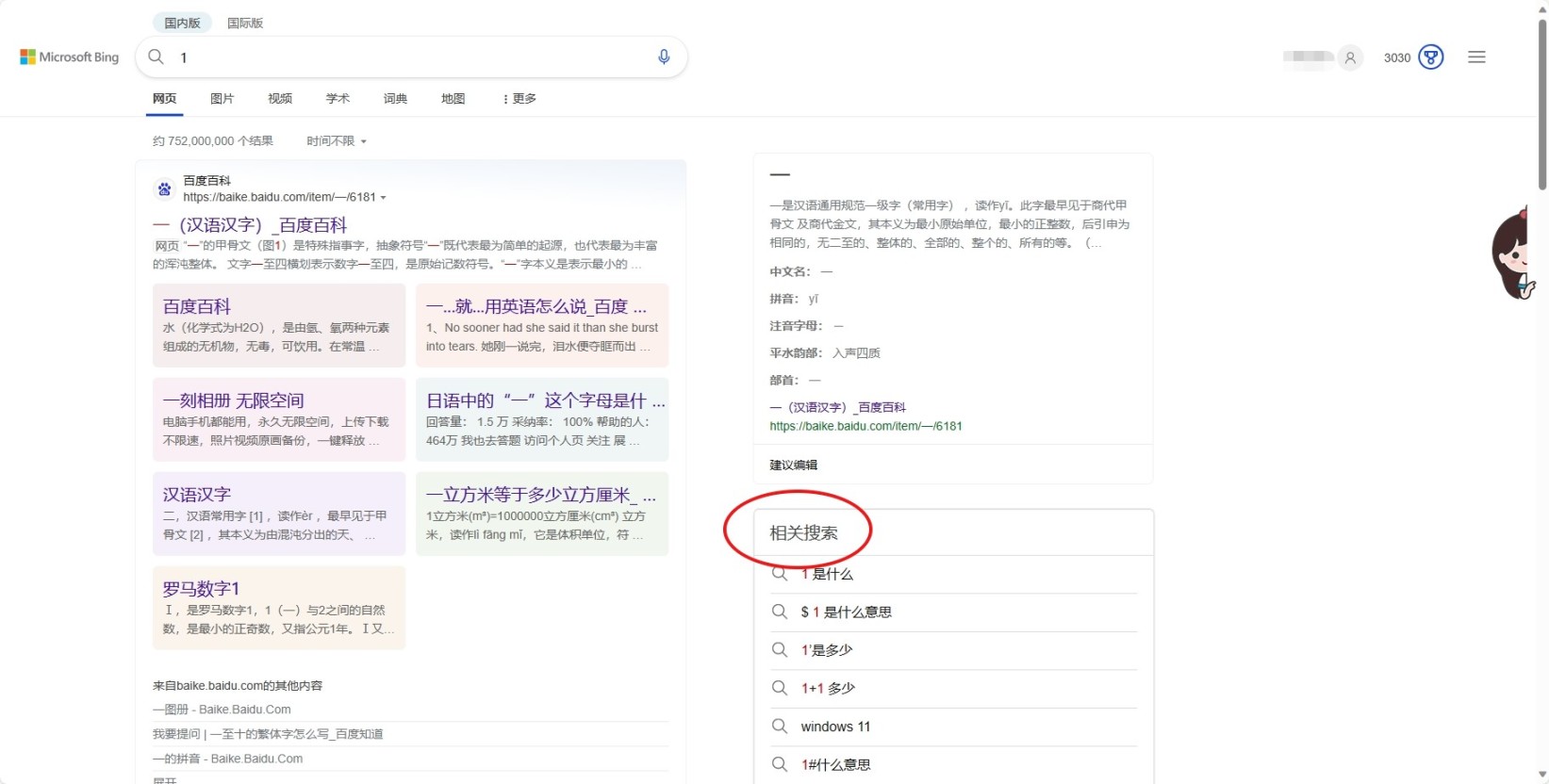1549x784 pixels.
Task: Open the 罗马数字1 result card
Action: click(279, 607)
